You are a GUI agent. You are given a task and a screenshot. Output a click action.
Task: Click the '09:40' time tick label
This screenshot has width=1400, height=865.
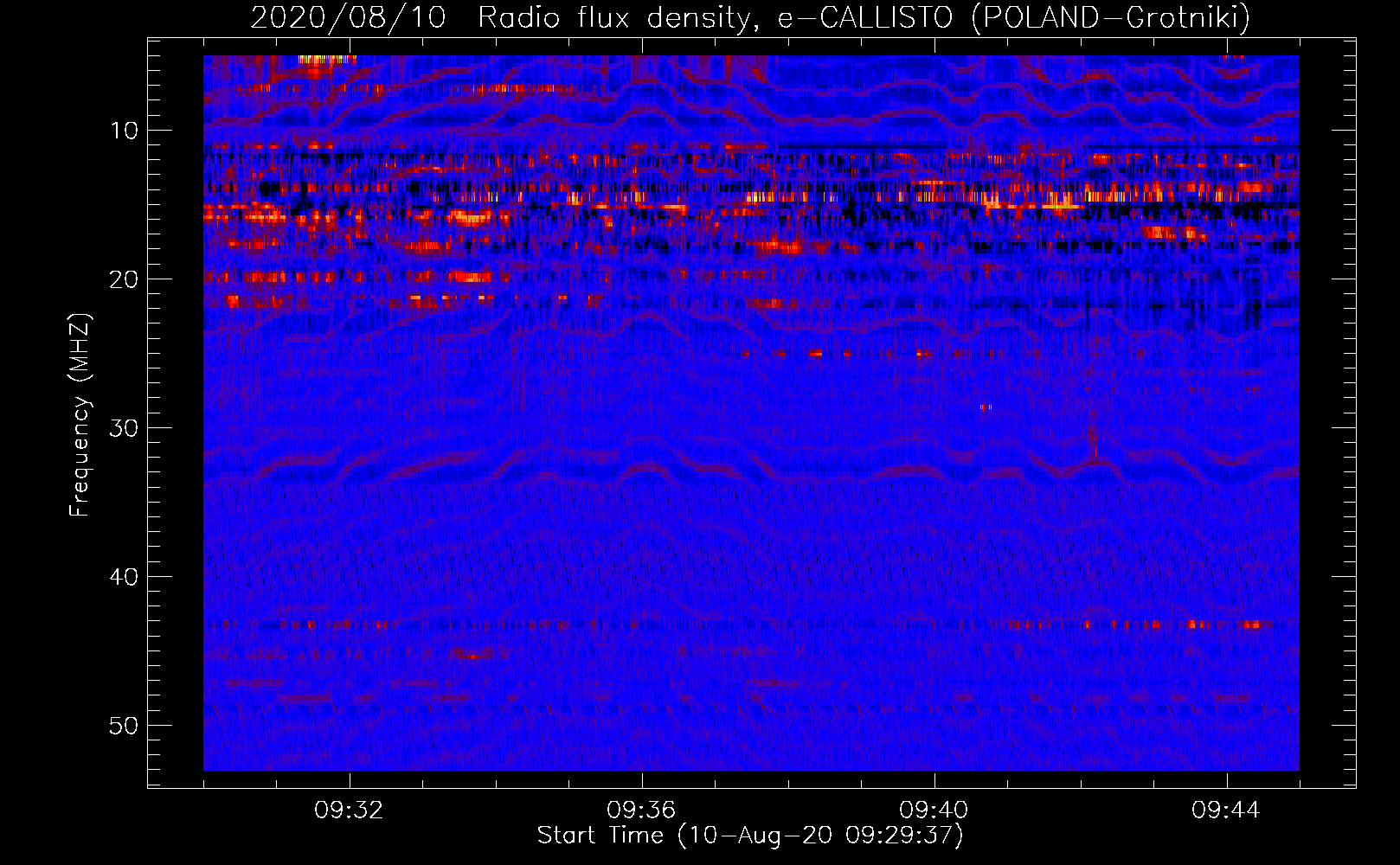[934, 811]
